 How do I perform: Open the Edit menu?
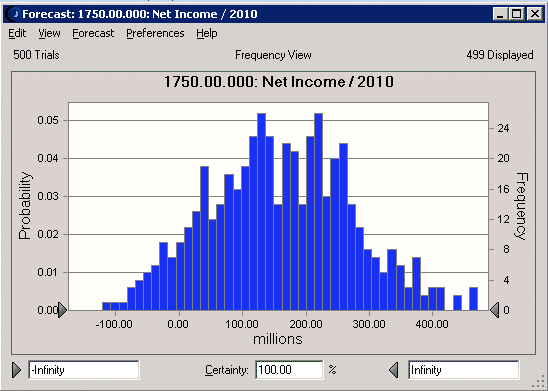coord(17,34)
